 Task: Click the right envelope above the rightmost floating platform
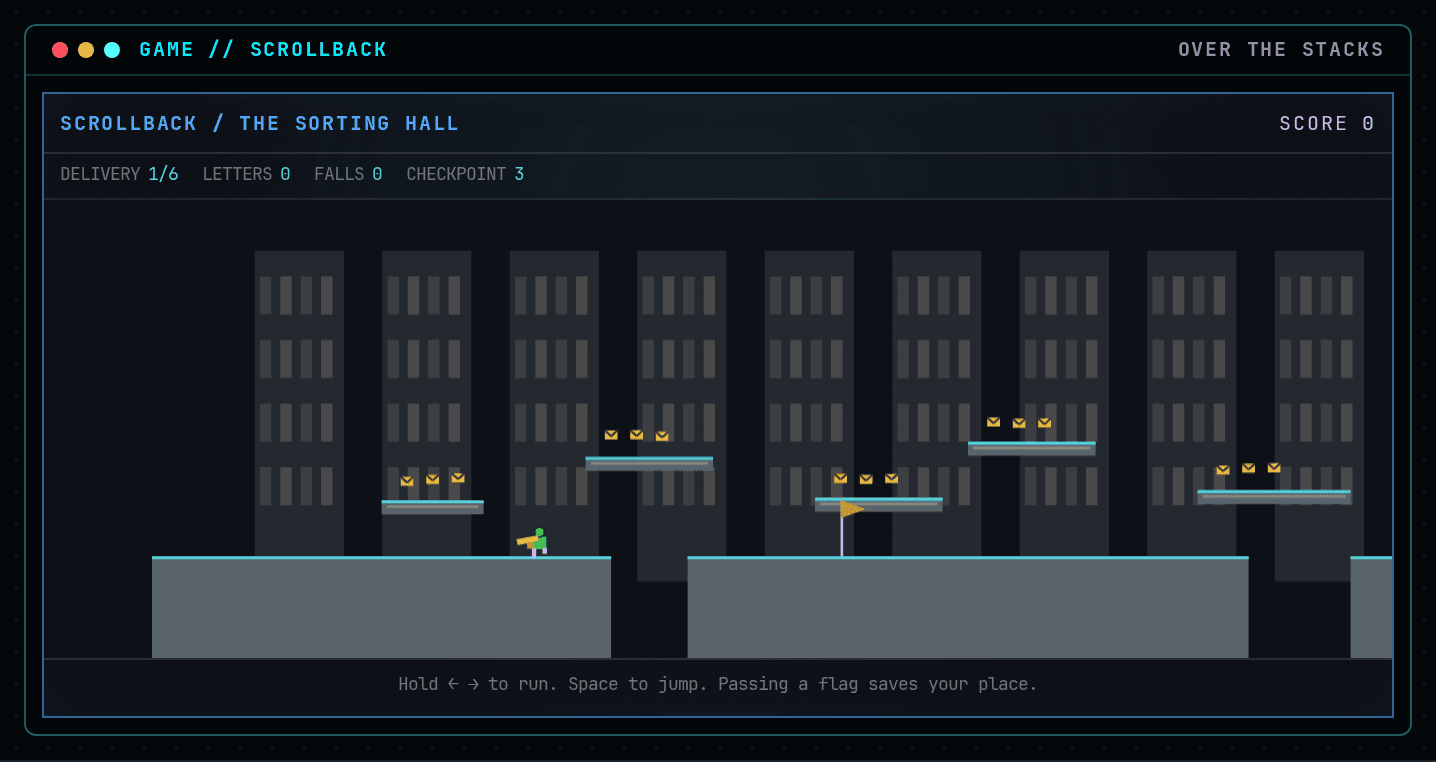click(1274, 468)
